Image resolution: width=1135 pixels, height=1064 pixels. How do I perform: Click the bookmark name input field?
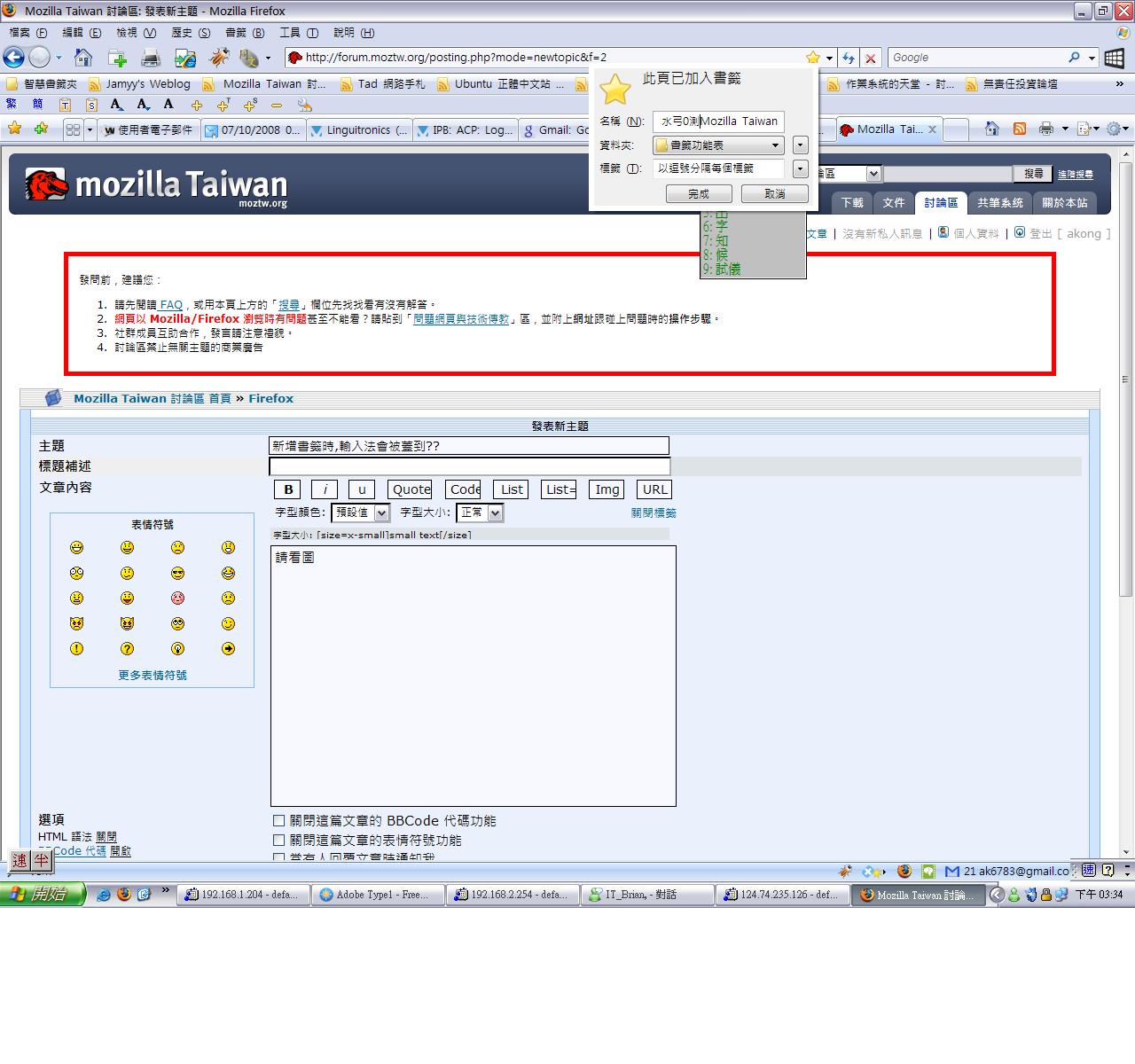(718, 121)
